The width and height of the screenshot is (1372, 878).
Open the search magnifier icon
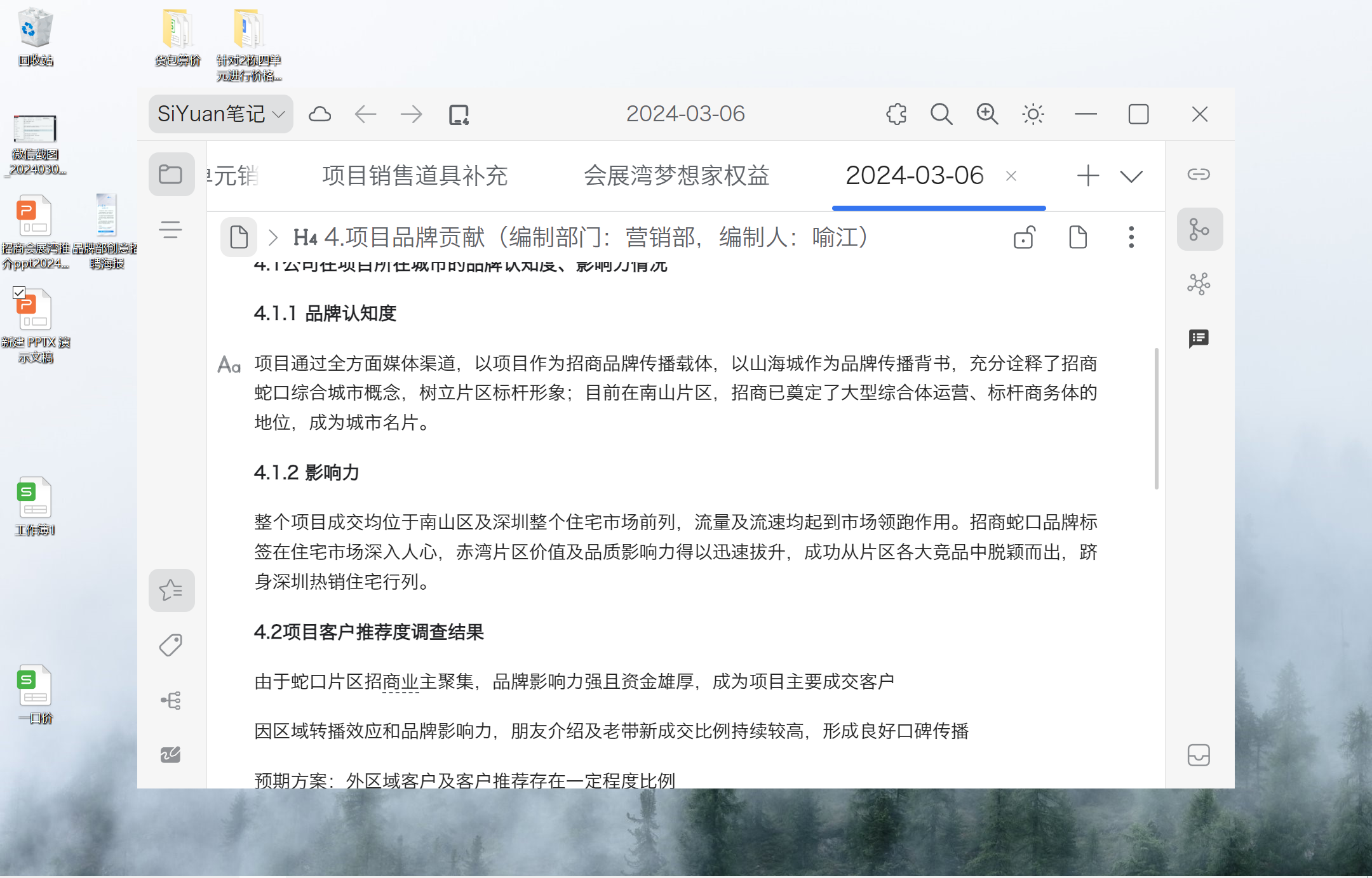(941, 114)
